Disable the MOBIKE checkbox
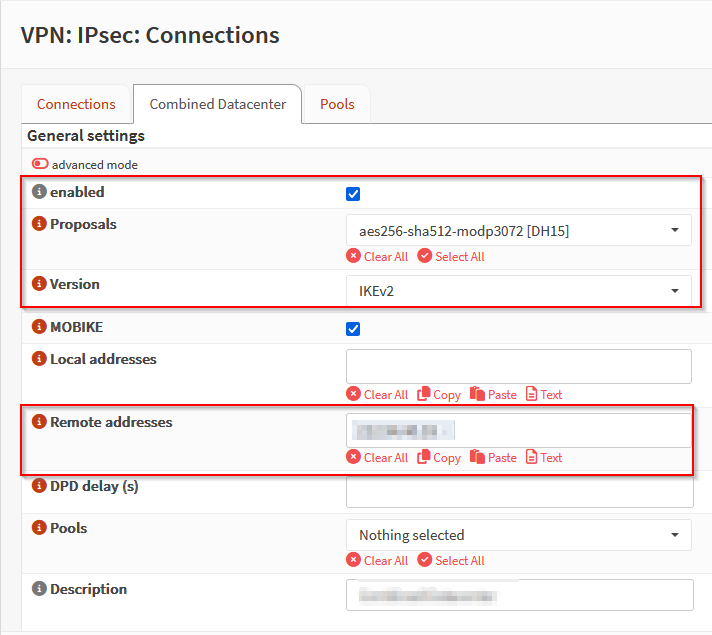The width and height of the screenshot is (712, 635). pos(353,329)
